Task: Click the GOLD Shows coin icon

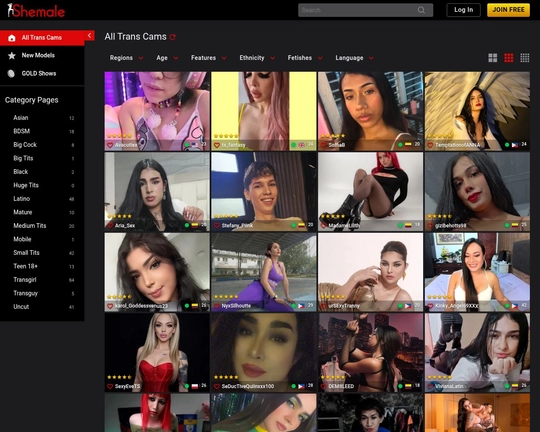Action: tap(11, 73)
